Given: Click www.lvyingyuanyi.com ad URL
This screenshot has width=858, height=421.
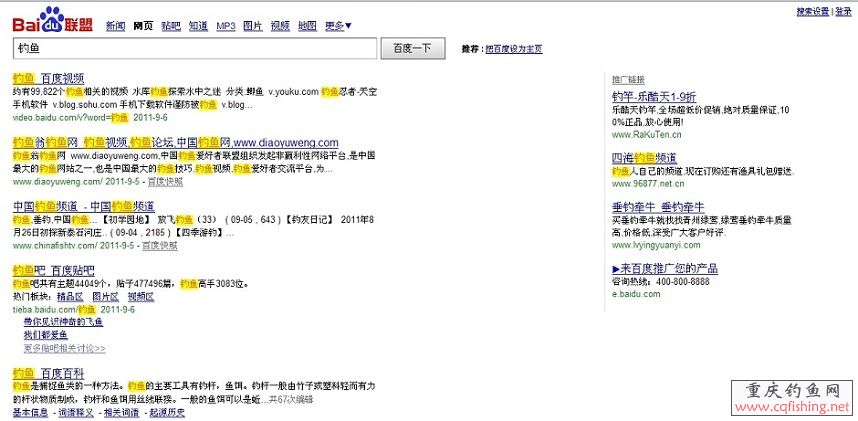Looking at the screenshot, I should (x=656, y=245).
